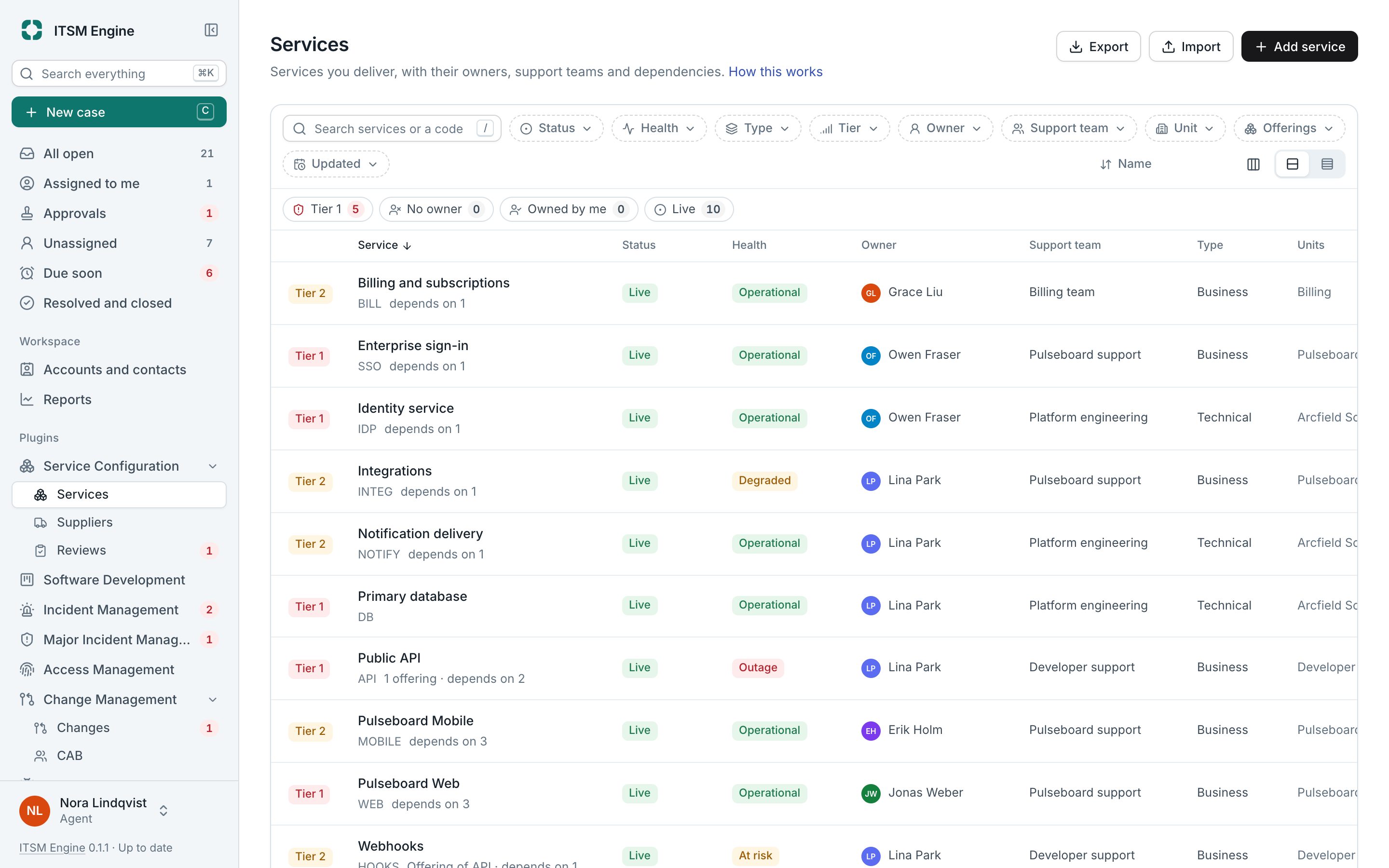Open the Tier filter dropdown
The height and width of the screenshot is (868, 1389).
pyautogui.click(x=849, y=129)
